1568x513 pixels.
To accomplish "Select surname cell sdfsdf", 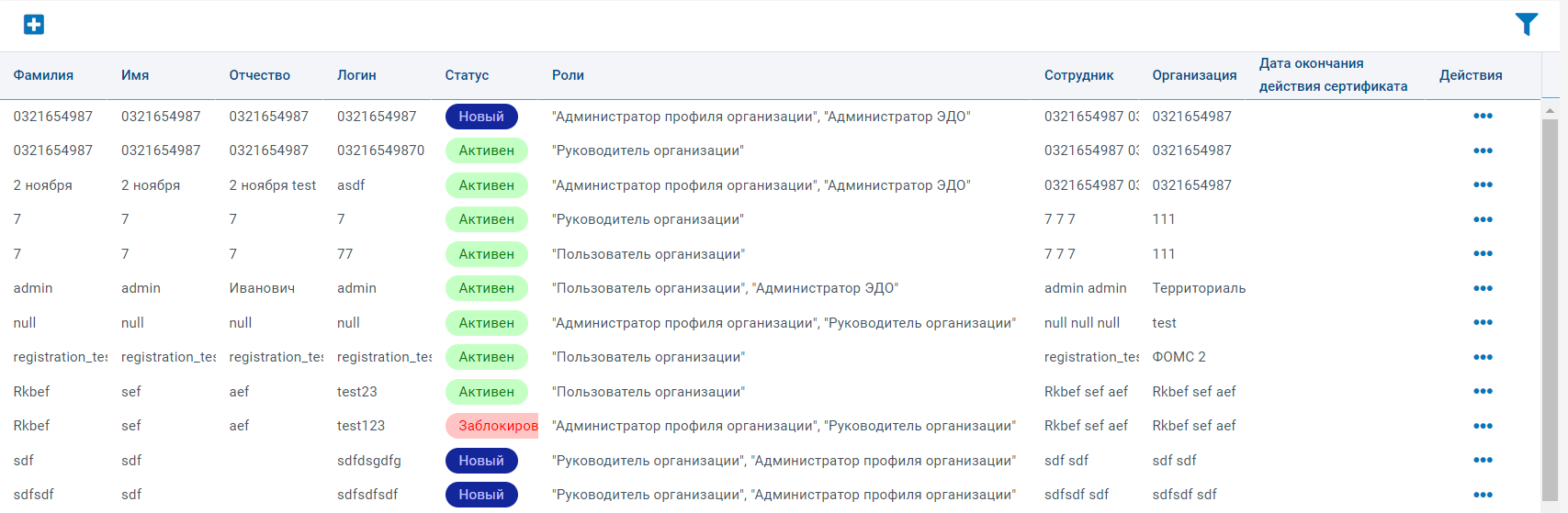I will pyautogui.click(x=34, y=495).
